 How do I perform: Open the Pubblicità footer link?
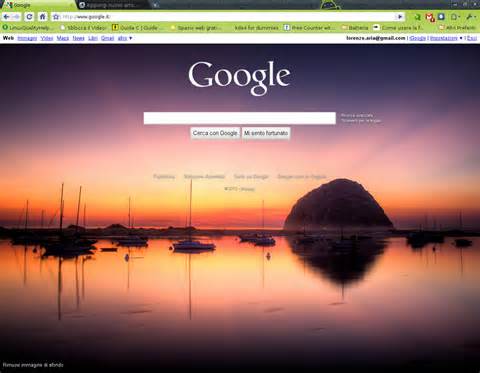[164, 177]
